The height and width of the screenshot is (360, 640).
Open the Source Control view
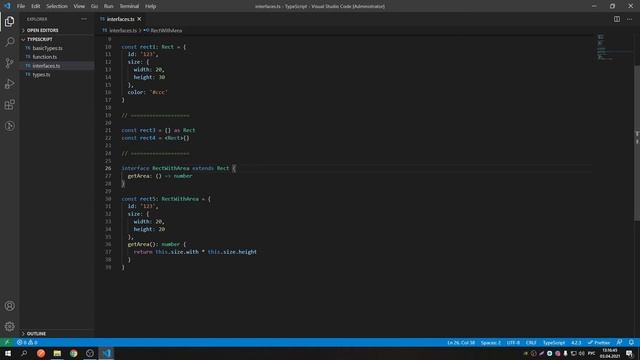[x=9, y=63]
